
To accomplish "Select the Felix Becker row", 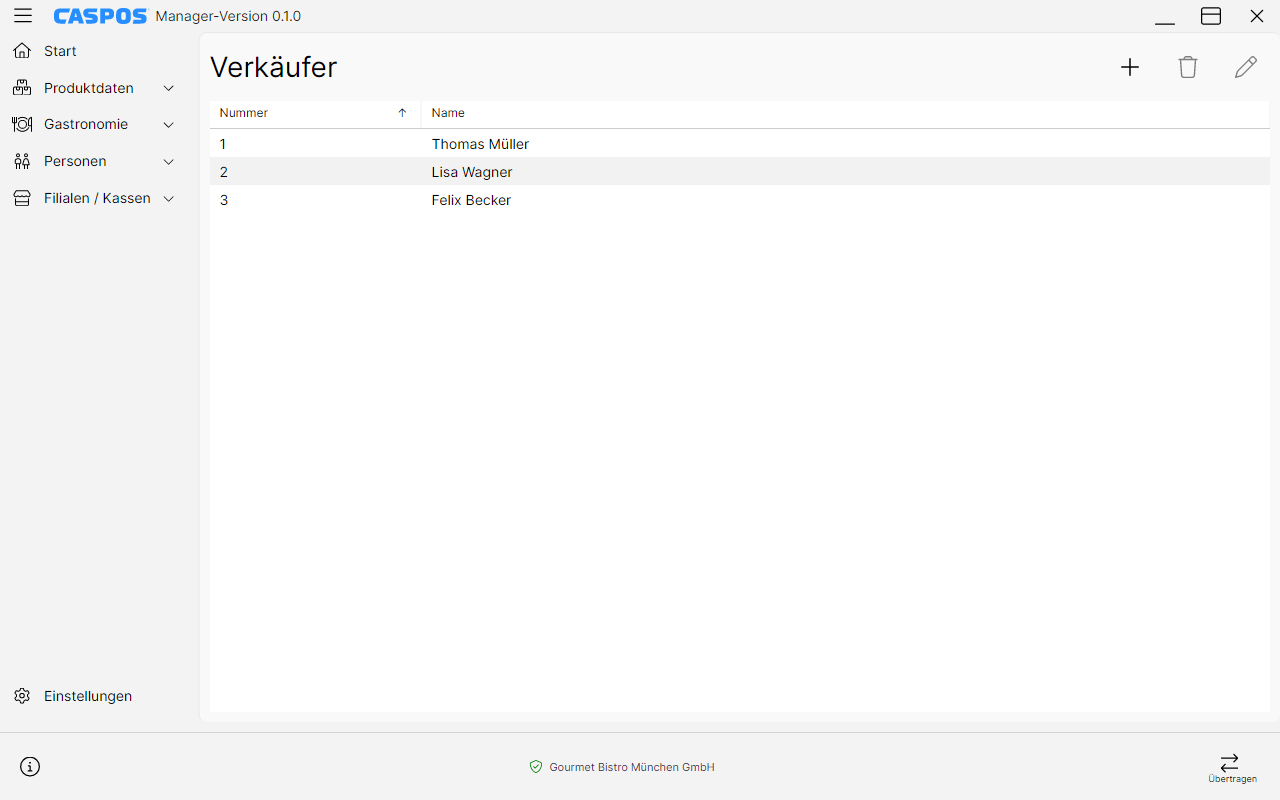I will 740,200.
